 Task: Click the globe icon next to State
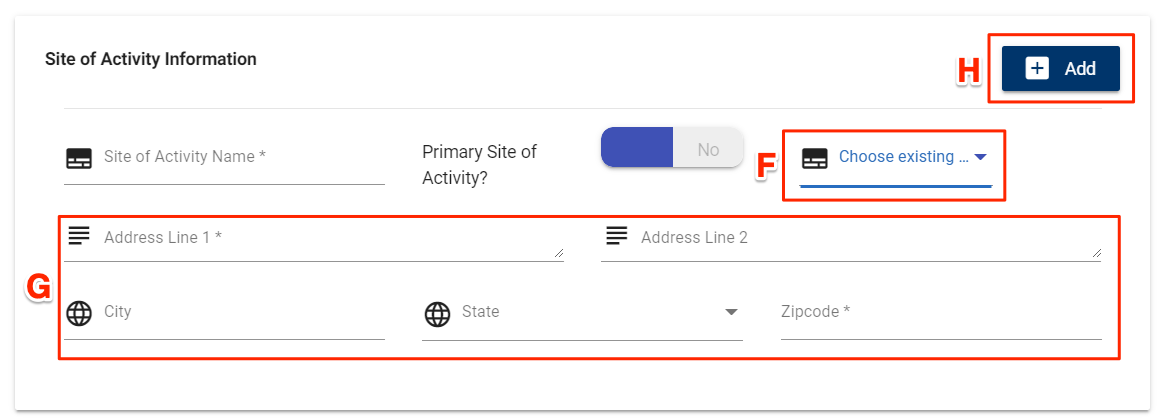pos(437,313)
